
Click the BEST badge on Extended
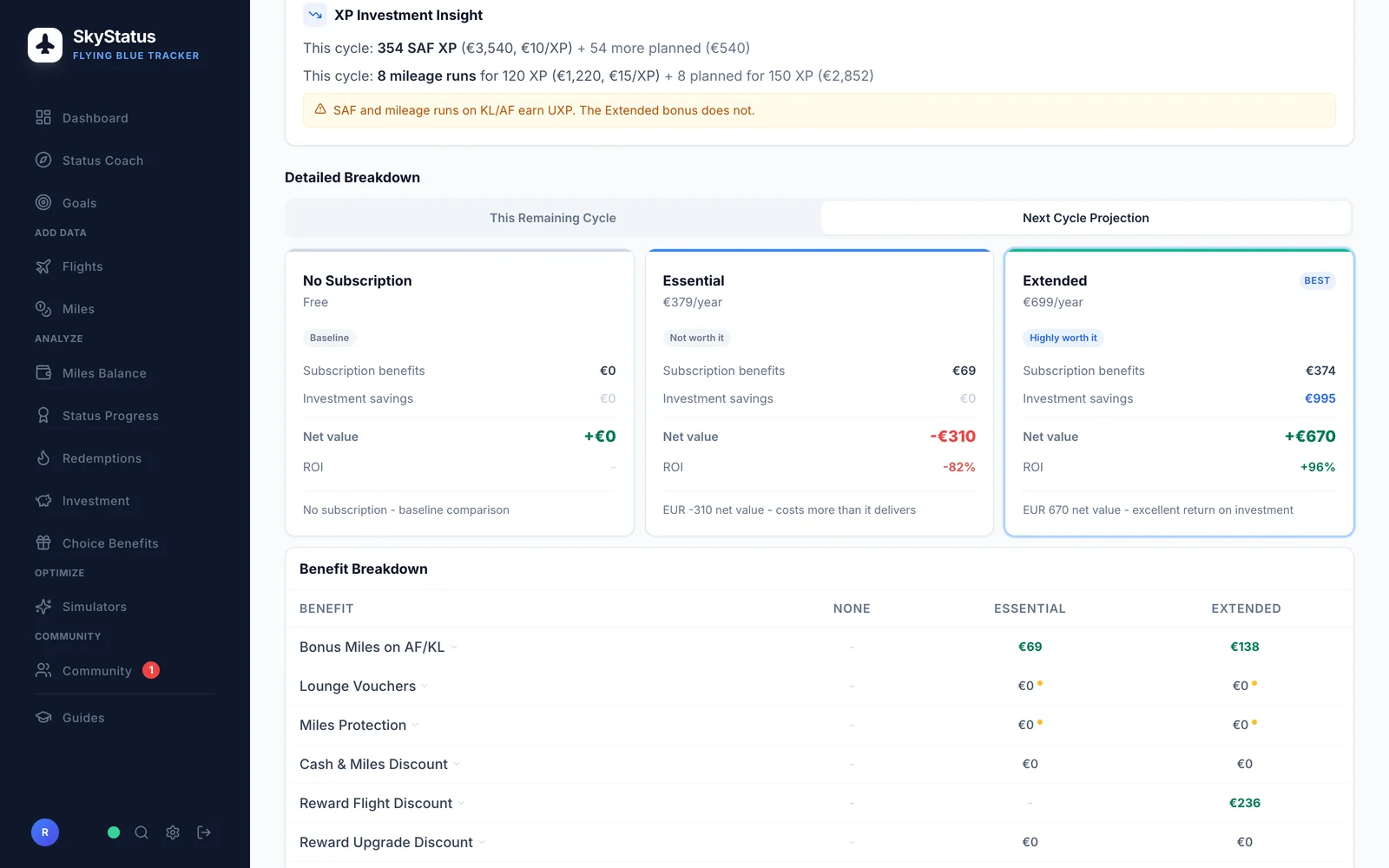point(1317,280)
